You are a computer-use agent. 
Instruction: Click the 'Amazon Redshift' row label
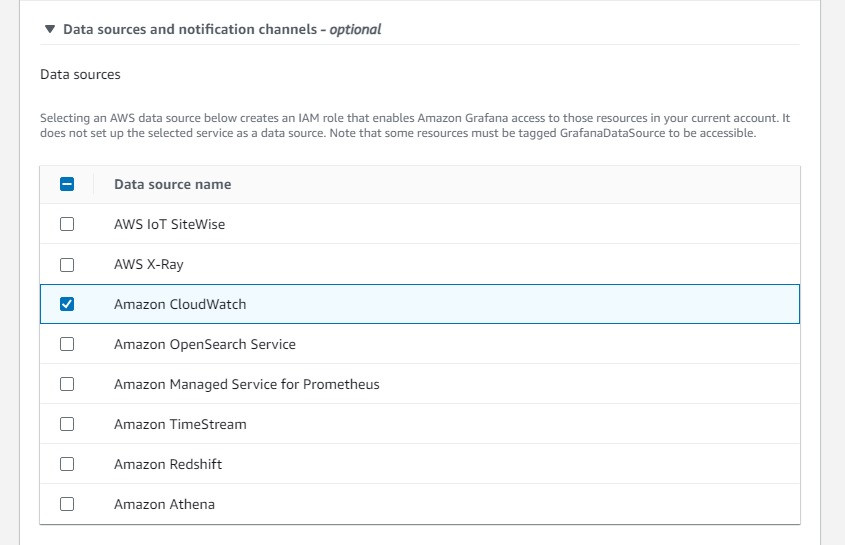pos(168,464)
